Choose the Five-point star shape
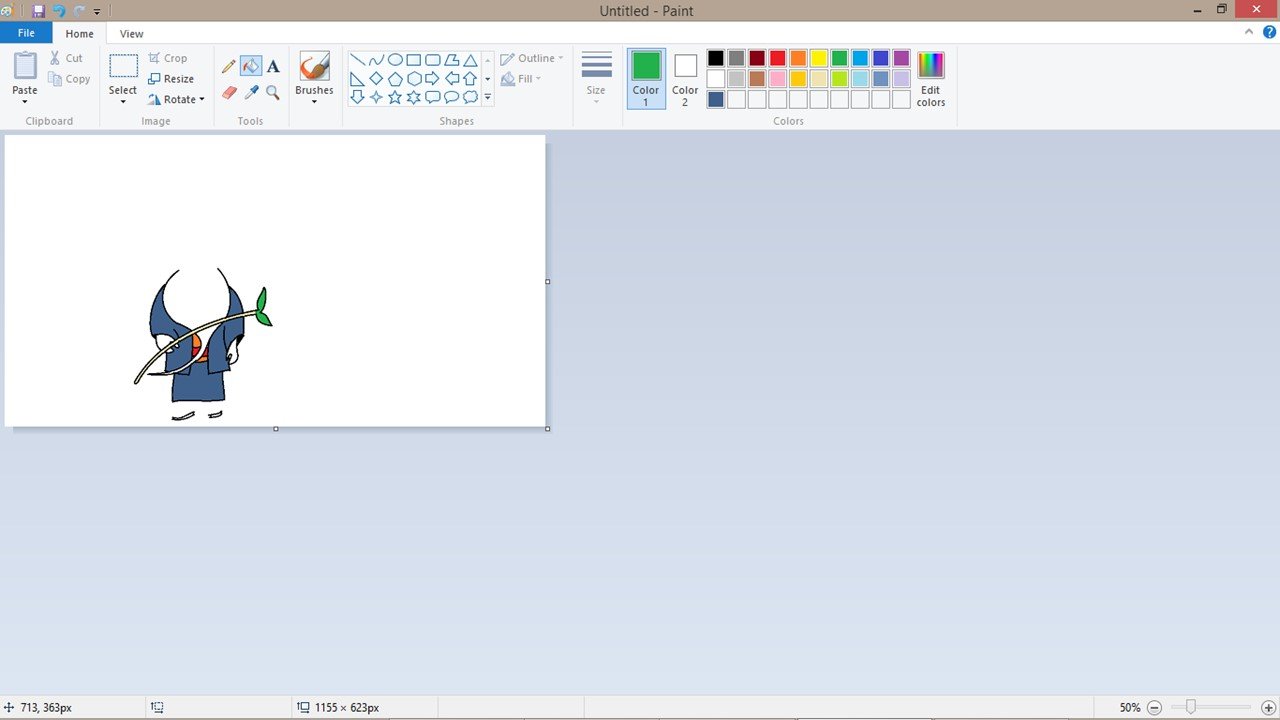Screen dimensions: 1280x720 pos(395,97)
